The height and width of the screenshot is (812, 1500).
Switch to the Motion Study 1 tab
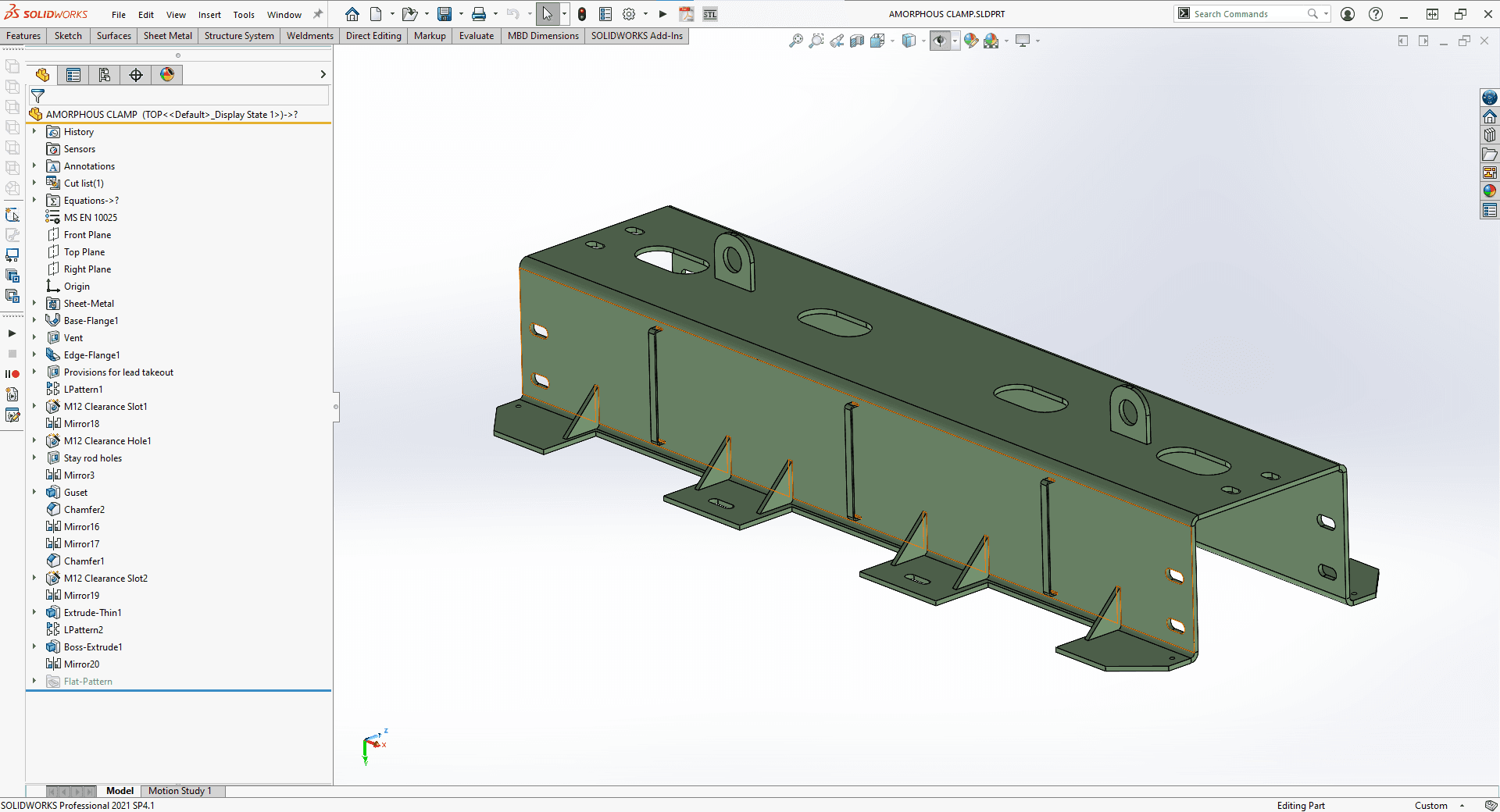pyautogui.click(x=182, y=791)
